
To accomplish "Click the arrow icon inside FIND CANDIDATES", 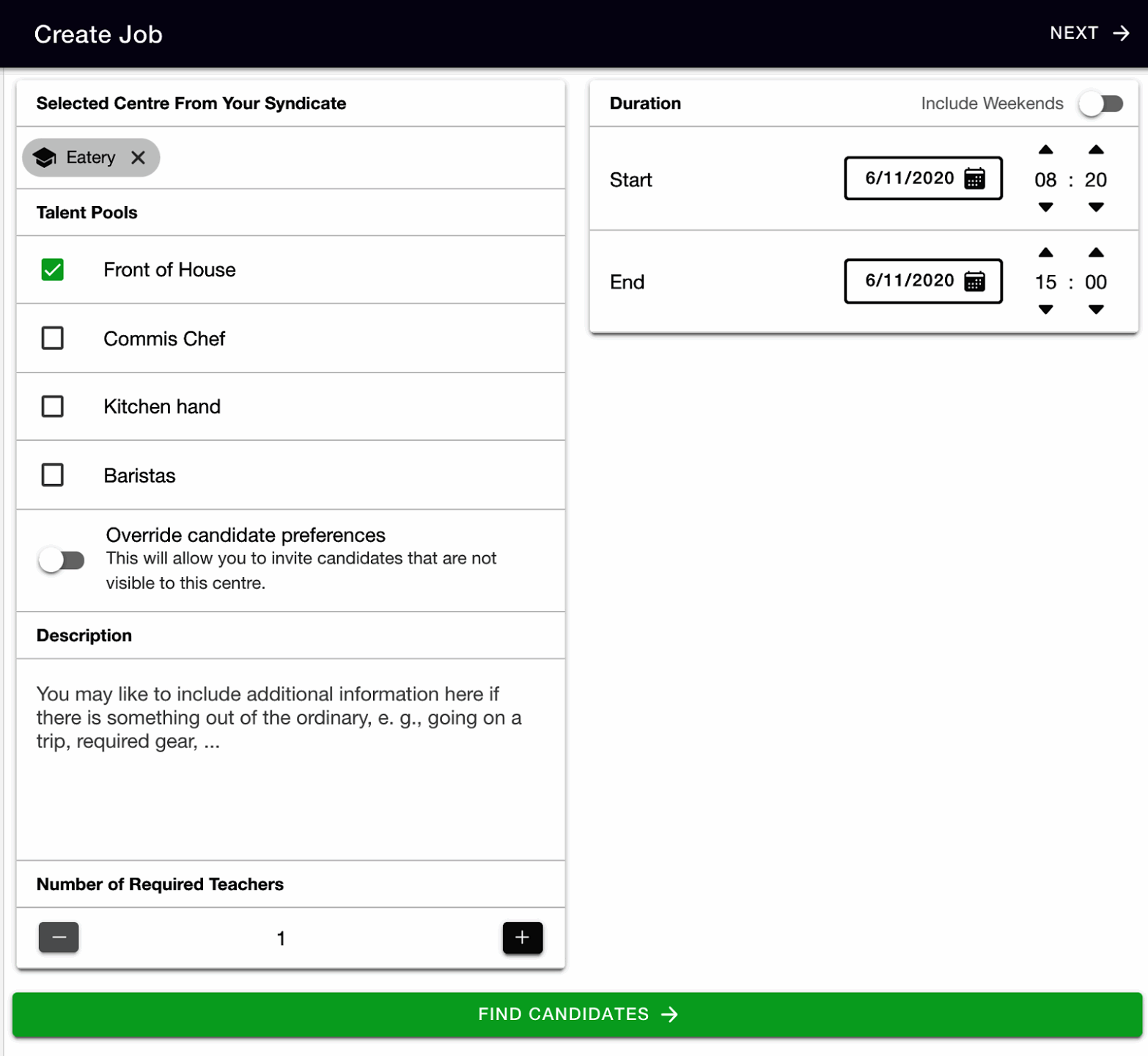I will coord(669,1014).
